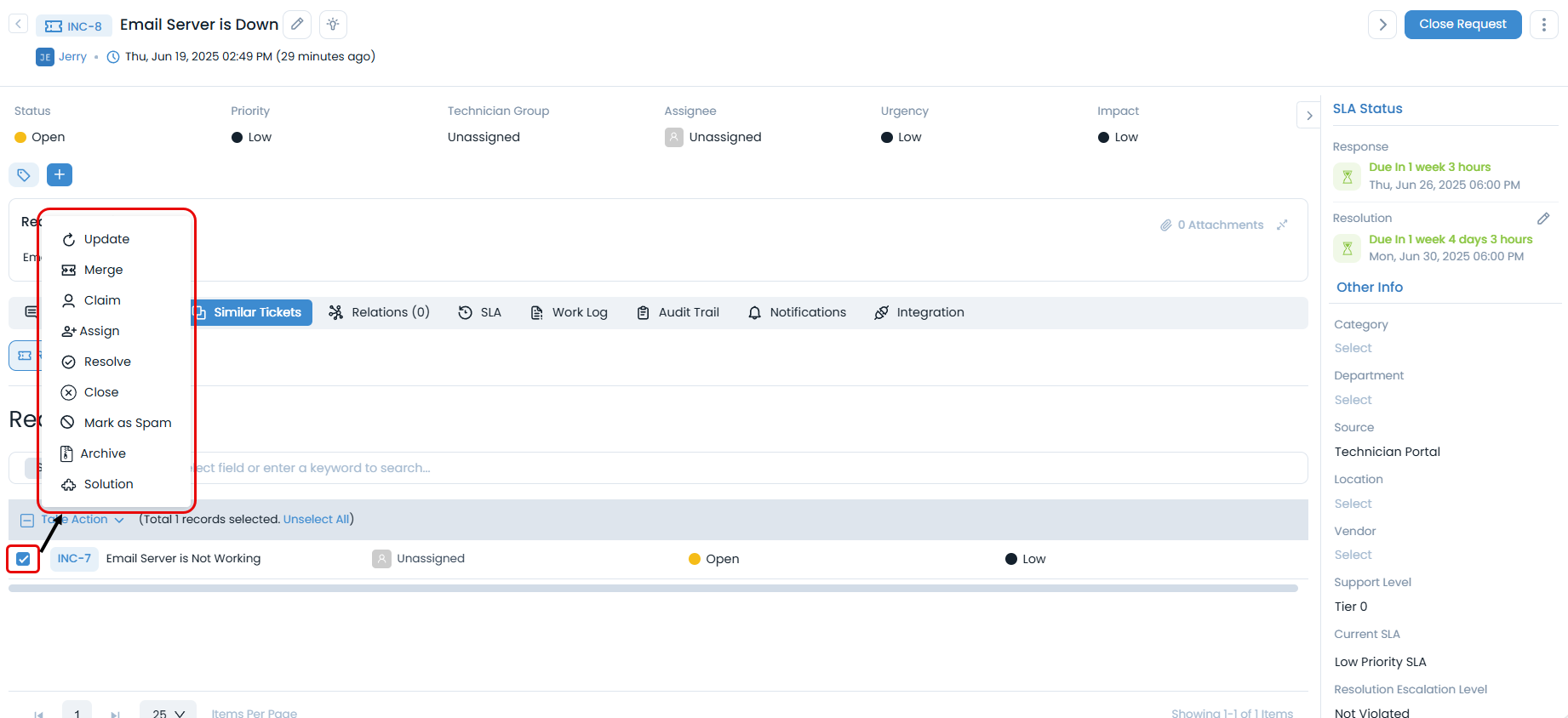Select Mark as Spam menu option

tap(127, 423)
